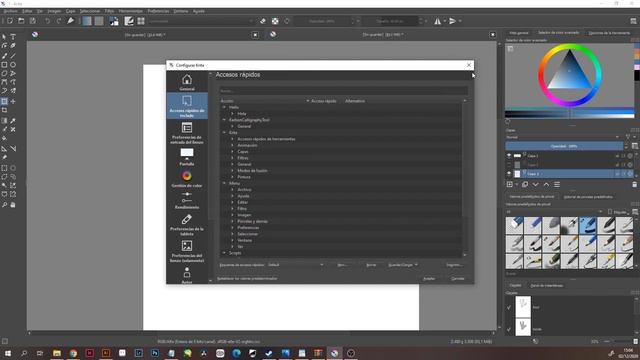Open the Rendimiento settings page
Screen dimensions: 640x360
tap(187, 200)
